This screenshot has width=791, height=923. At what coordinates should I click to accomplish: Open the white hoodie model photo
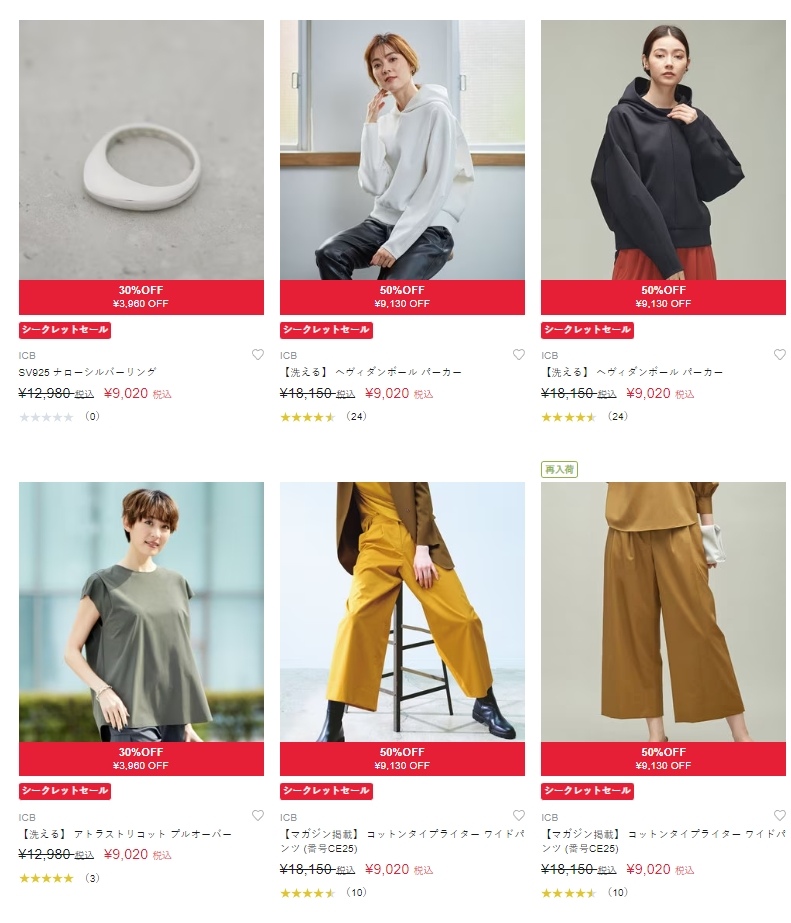coord(402,150)
